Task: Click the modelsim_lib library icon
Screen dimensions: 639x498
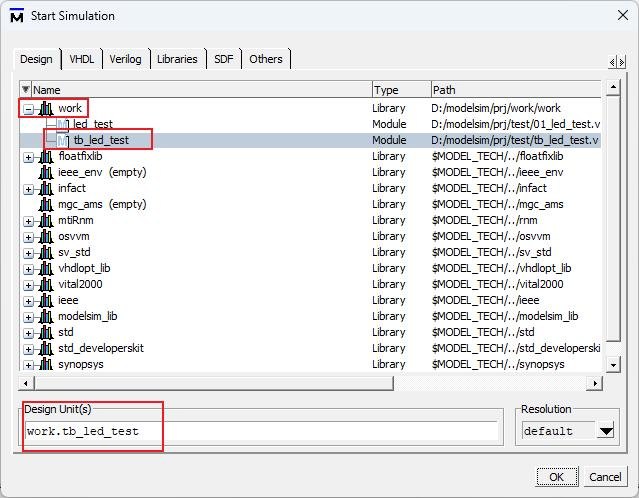Action: pos(46,316)
